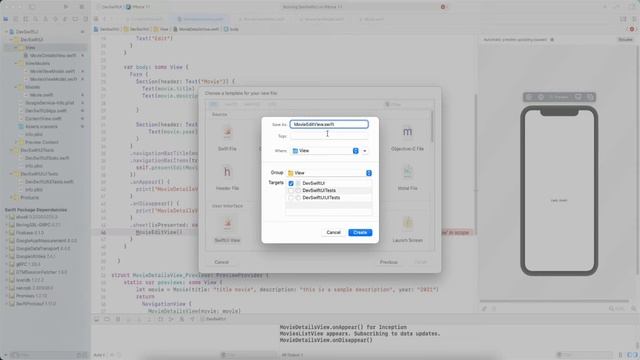Click the body breadcrumb in jump bar
The image size is (640, 360).
point(231,29)
